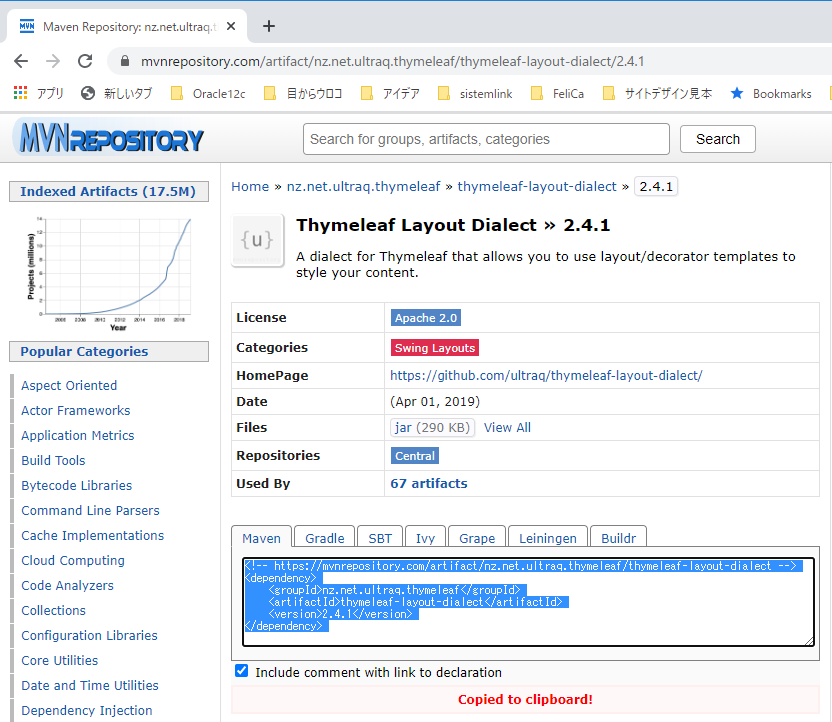Open the Code Analyzers category
Viewport: 832px width, 722px height.
pos(67,585)
